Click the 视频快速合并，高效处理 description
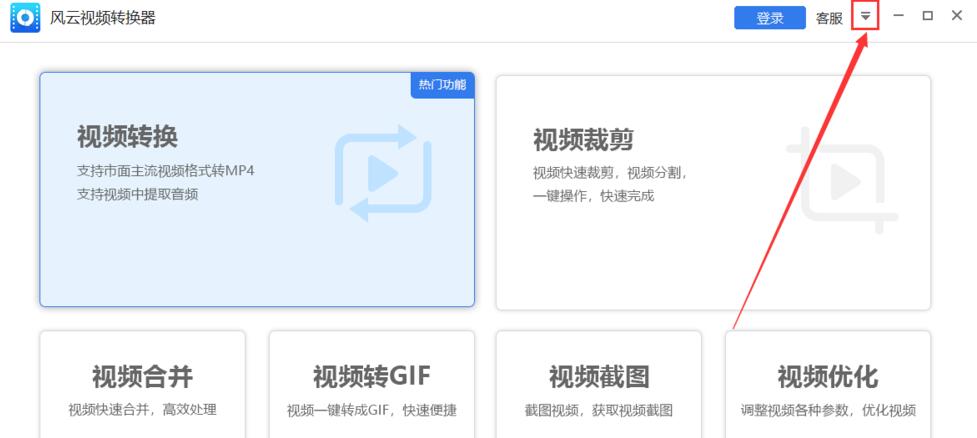 click(x=142, y=409)
